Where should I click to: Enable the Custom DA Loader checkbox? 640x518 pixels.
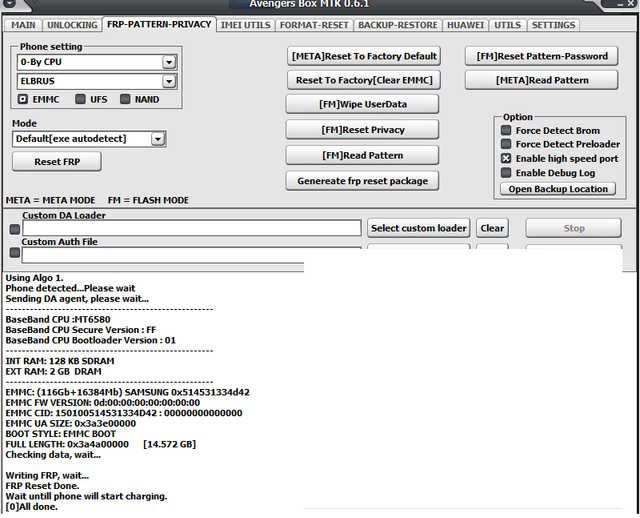pyautogui.click(x=15, y=229)
